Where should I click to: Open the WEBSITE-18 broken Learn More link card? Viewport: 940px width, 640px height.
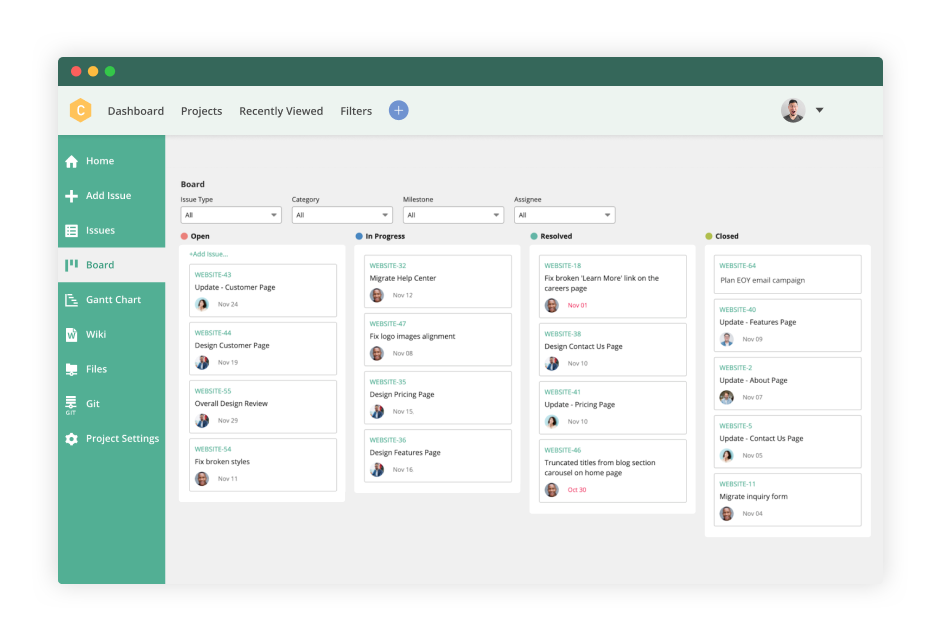pyautogui.click(x=612, y=286)
